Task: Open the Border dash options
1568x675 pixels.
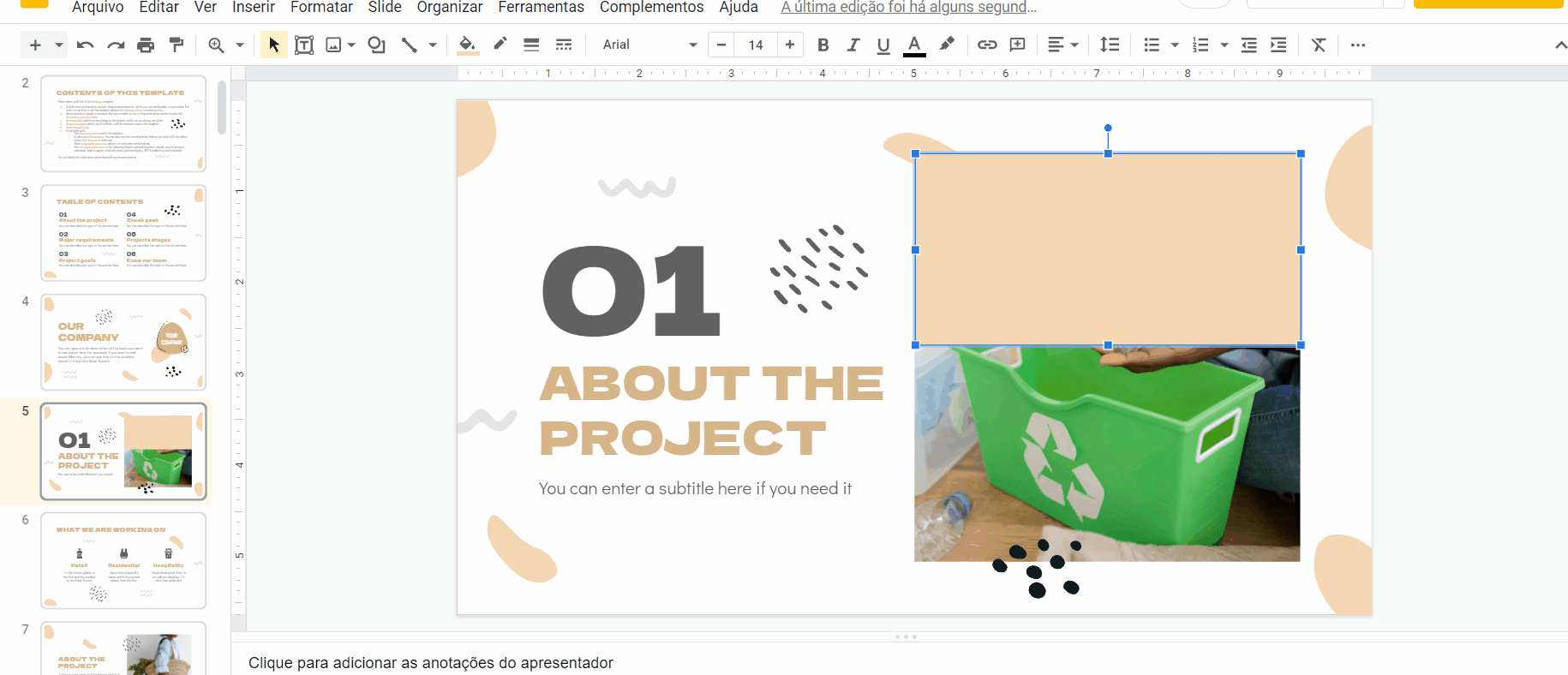Action: [x=563, y=45]
